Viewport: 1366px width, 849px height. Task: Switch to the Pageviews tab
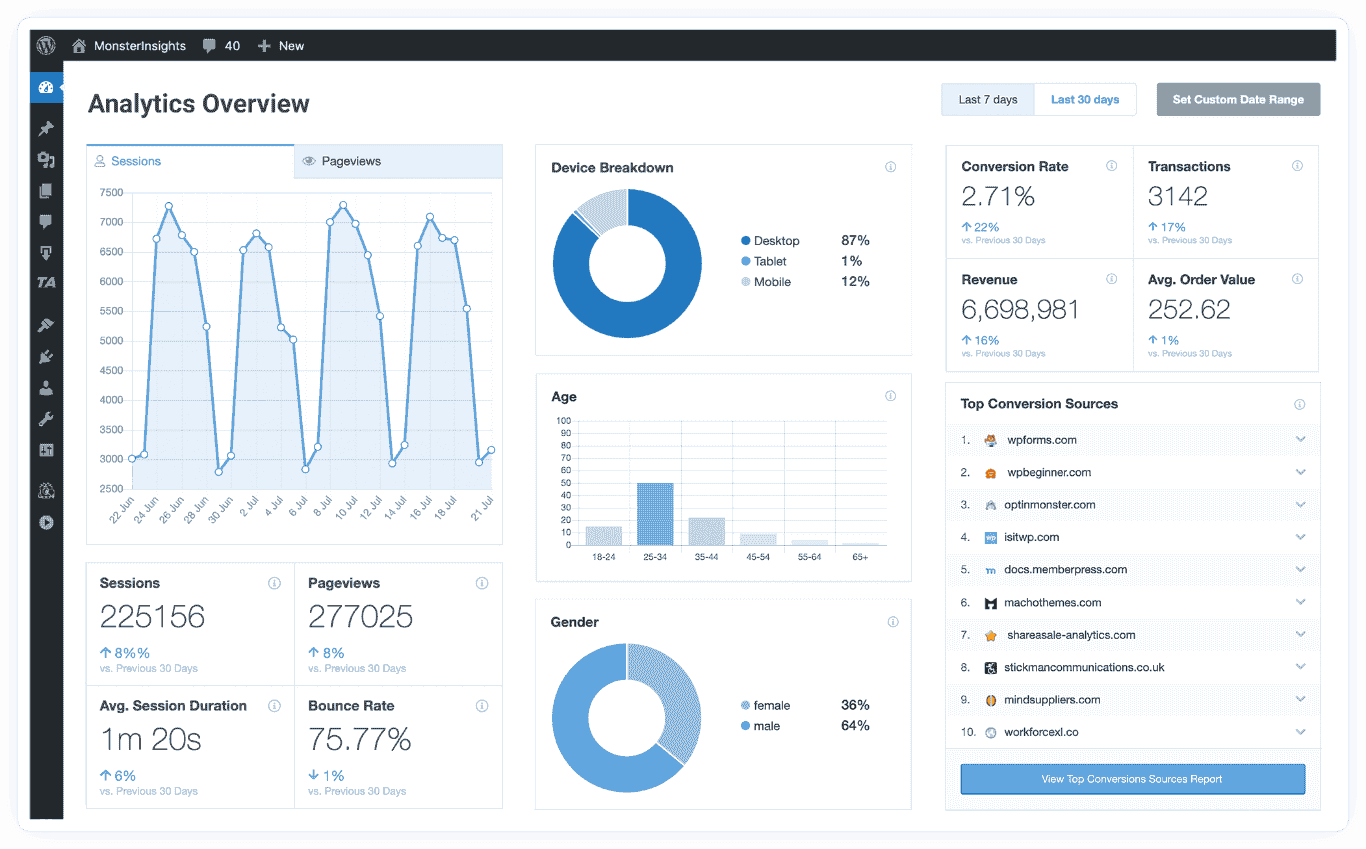tap(345, 160)
